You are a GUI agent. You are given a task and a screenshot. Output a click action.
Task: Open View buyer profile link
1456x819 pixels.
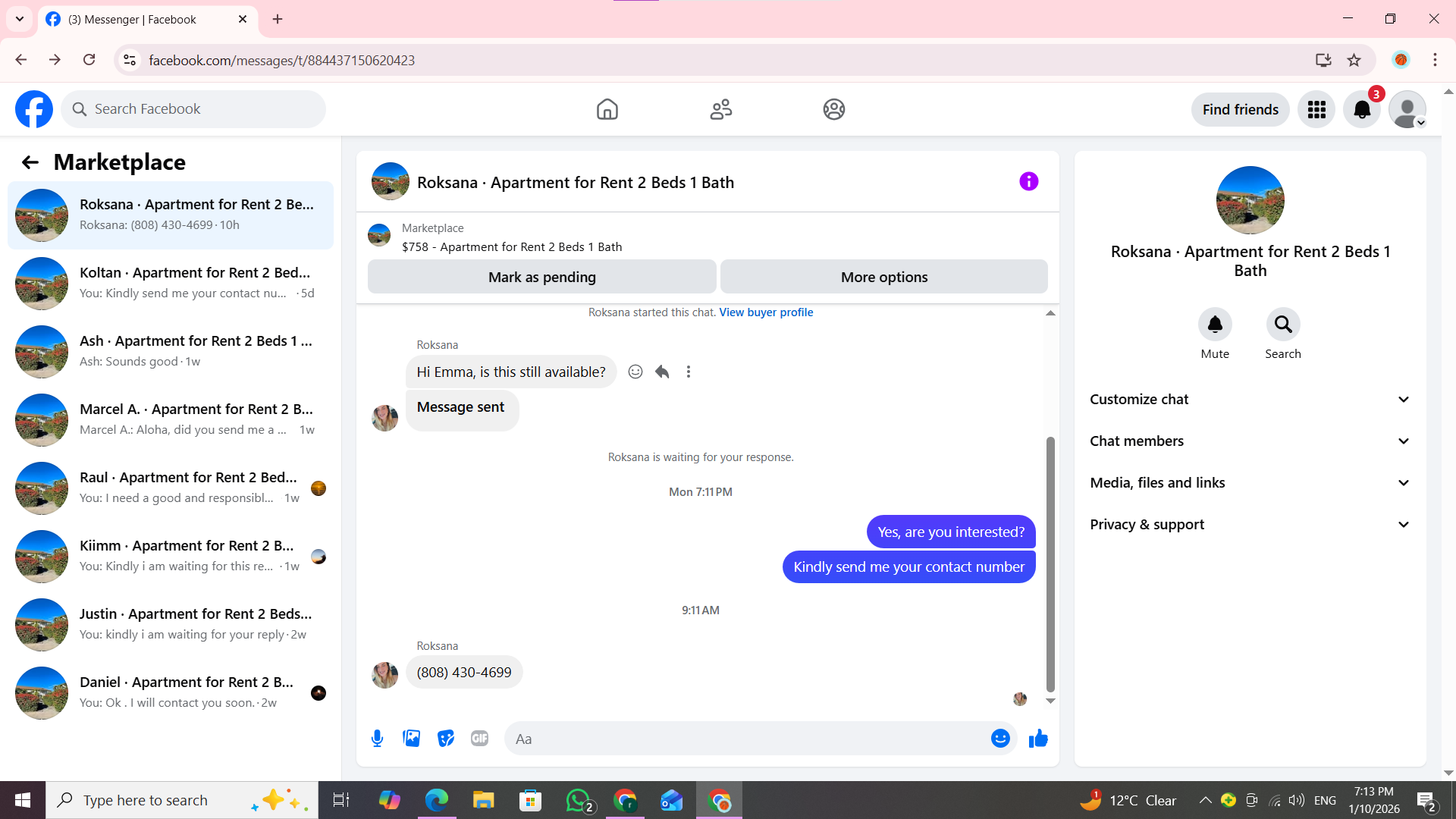tap(766, 312)
